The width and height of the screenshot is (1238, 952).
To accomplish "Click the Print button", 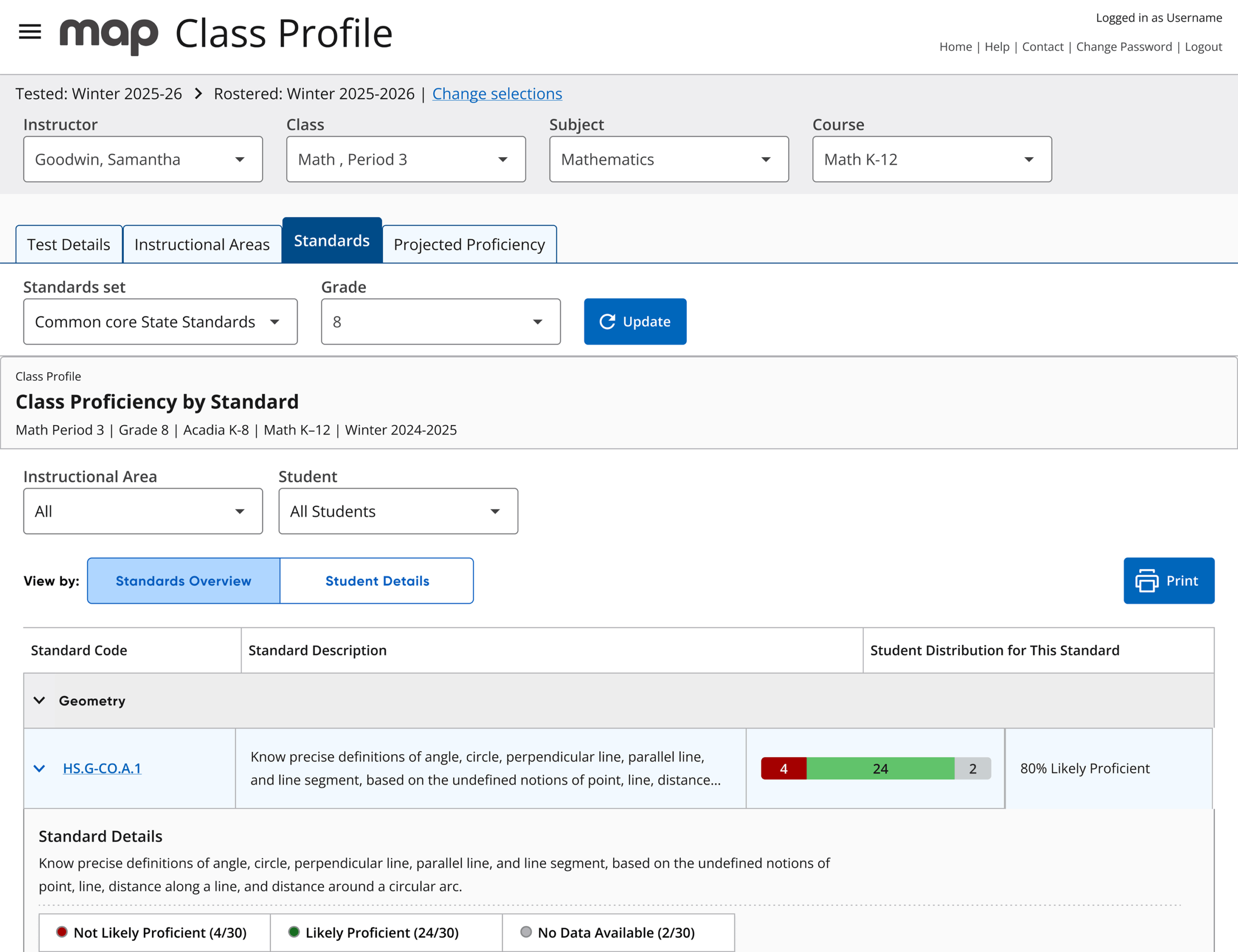I will 1168,581.
